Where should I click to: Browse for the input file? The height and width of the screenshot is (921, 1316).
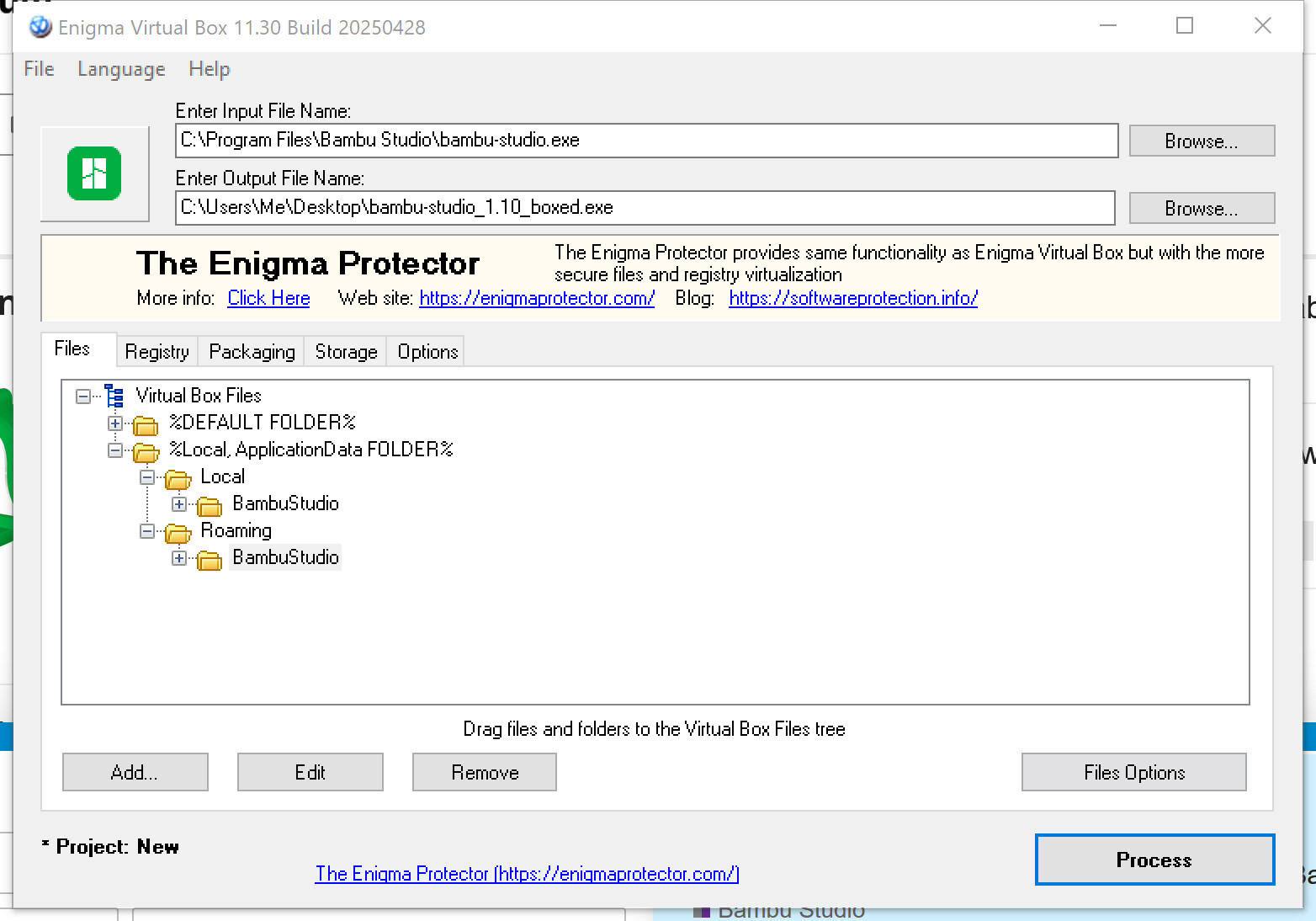click(x=1202, y=141)
